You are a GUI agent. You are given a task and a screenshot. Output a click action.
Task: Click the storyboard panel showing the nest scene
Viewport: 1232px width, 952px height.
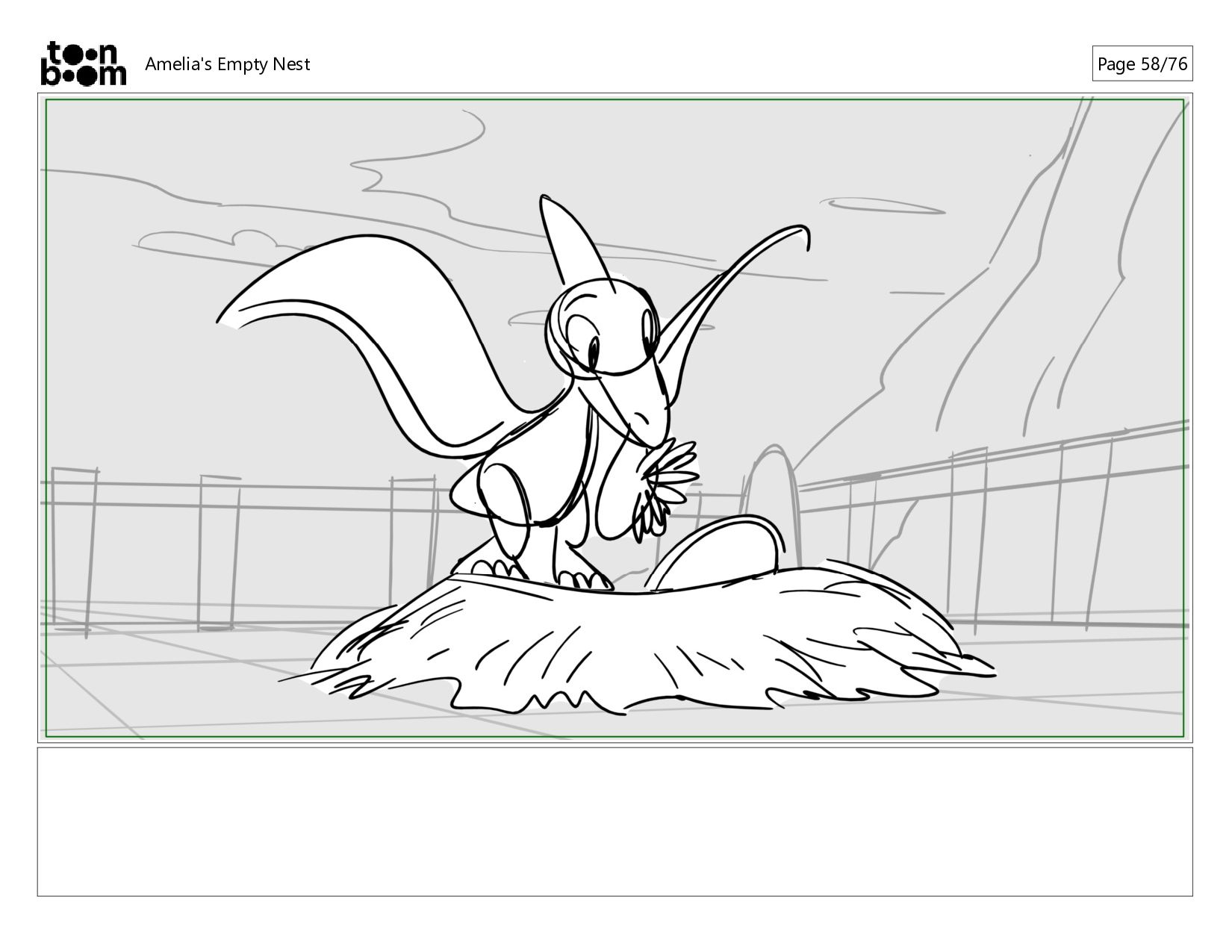[615, 418]
